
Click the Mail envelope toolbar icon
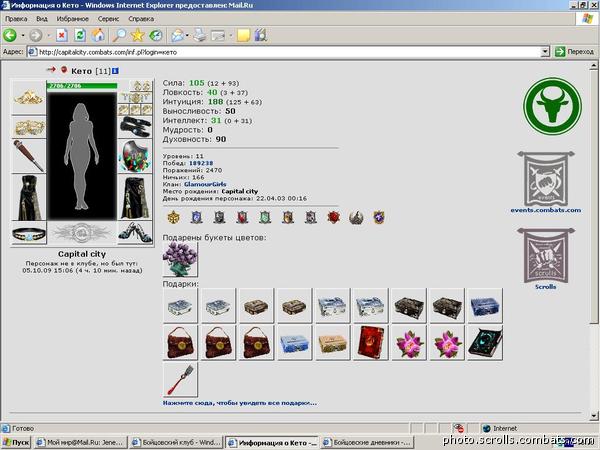(x=177, y=36)
